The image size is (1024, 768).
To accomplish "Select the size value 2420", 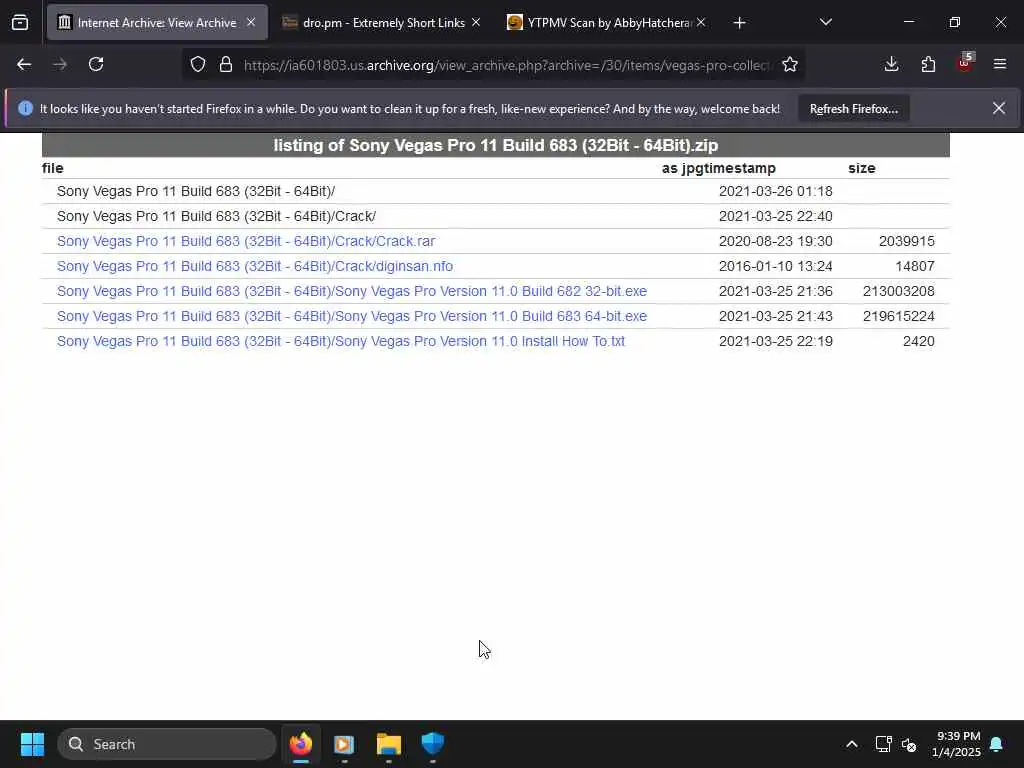I will click(918, 341).
